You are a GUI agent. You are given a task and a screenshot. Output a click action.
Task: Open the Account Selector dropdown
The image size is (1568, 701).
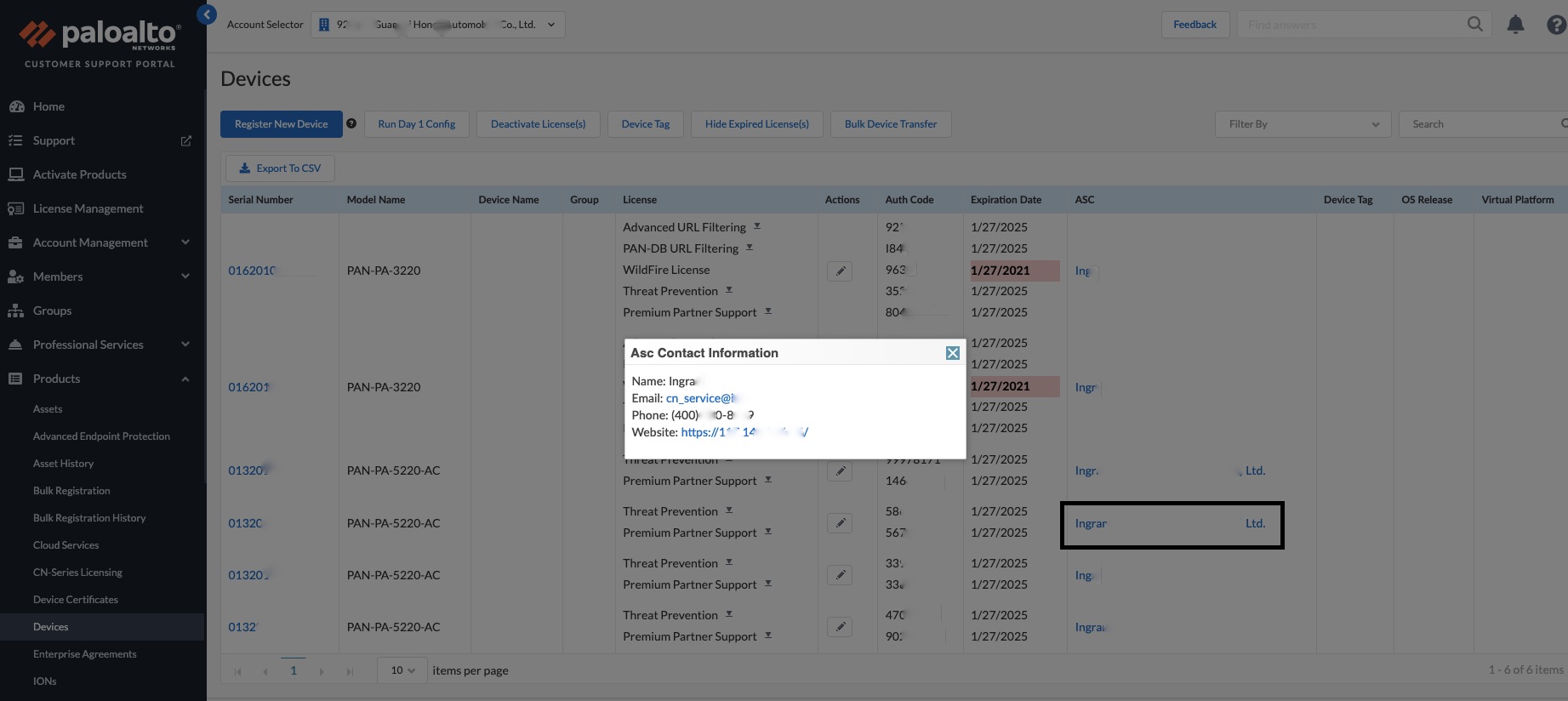point(438,25)
